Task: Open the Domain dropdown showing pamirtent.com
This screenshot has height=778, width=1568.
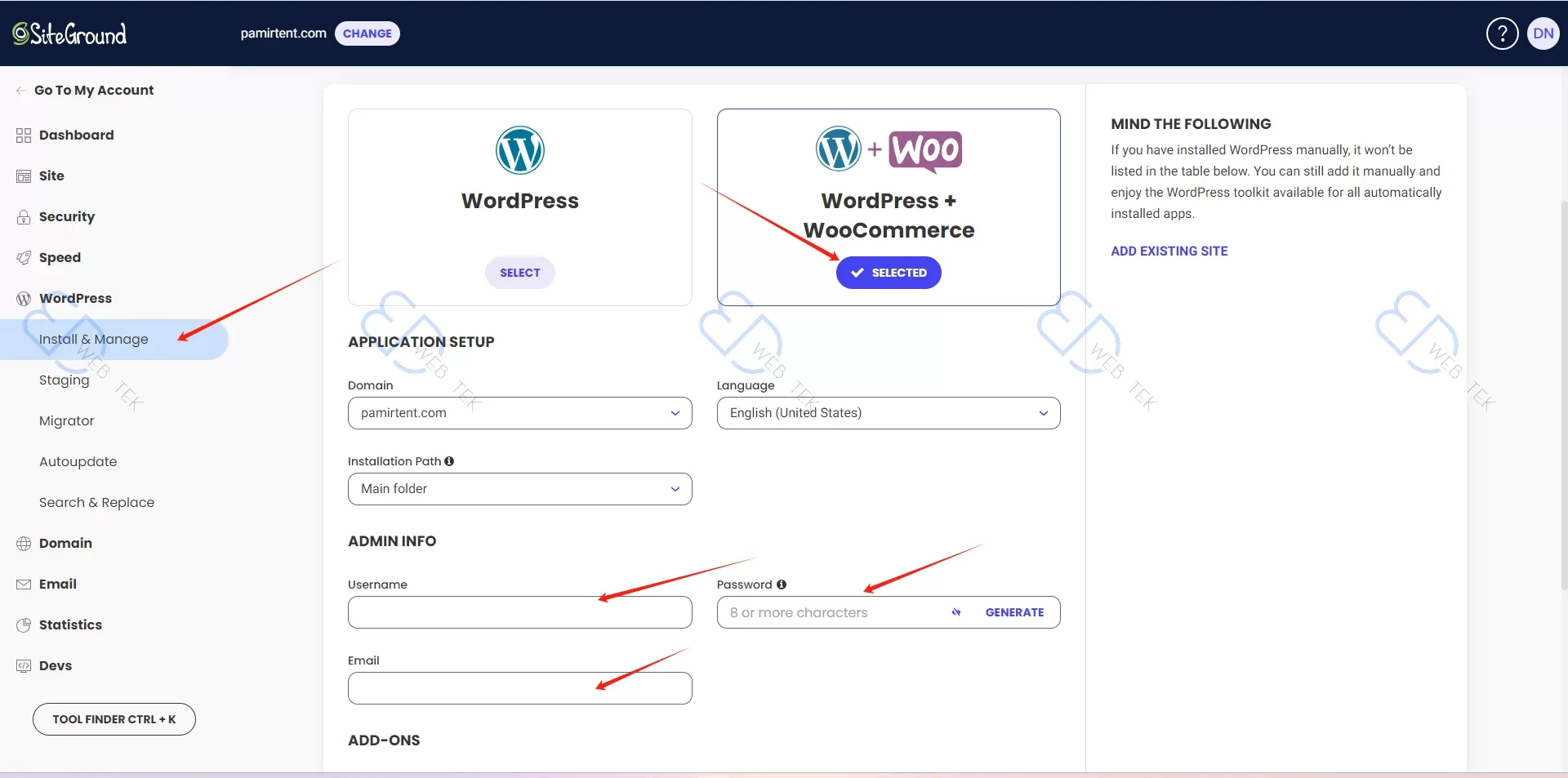Action: coord(519,413)
